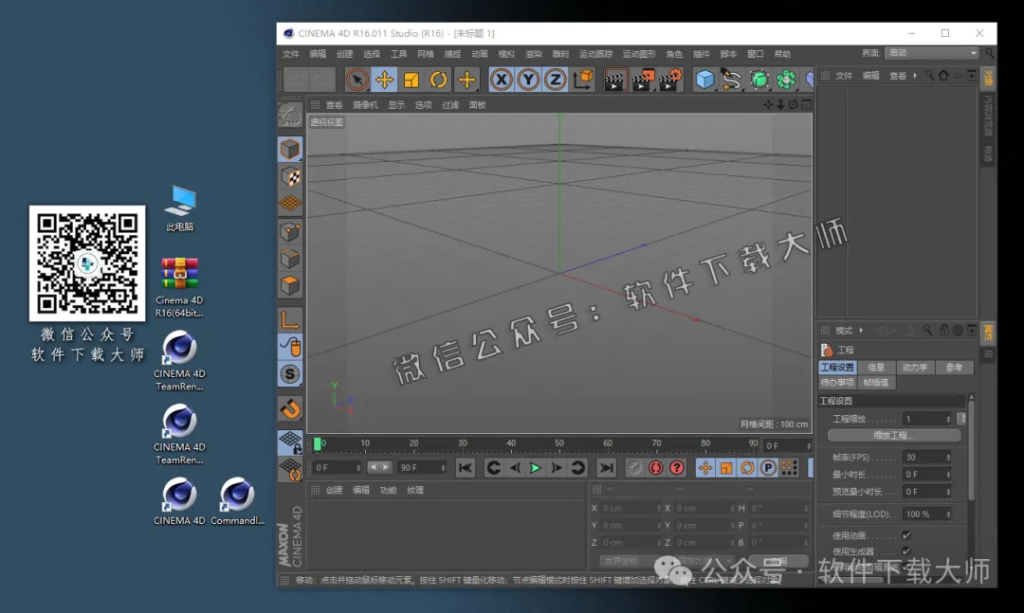Click the 缩放工程 button
1024x613 pixels.
pos(892,434)
